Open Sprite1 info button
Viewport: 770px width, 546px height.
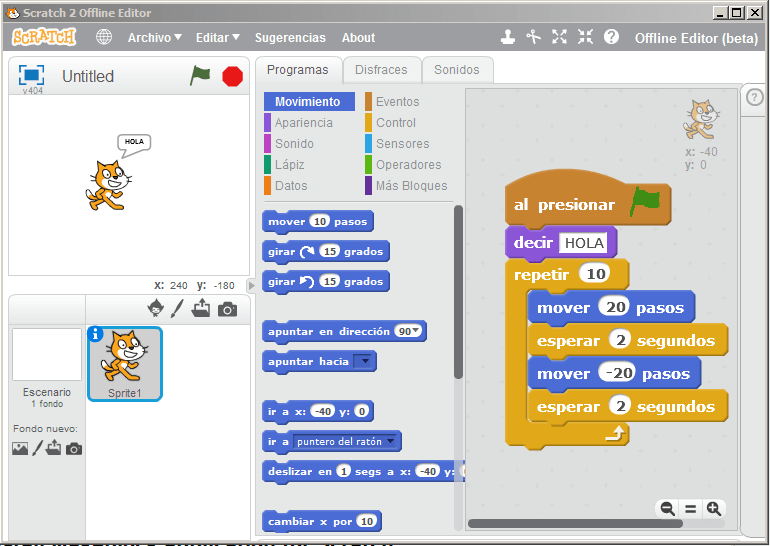[95, 334]
